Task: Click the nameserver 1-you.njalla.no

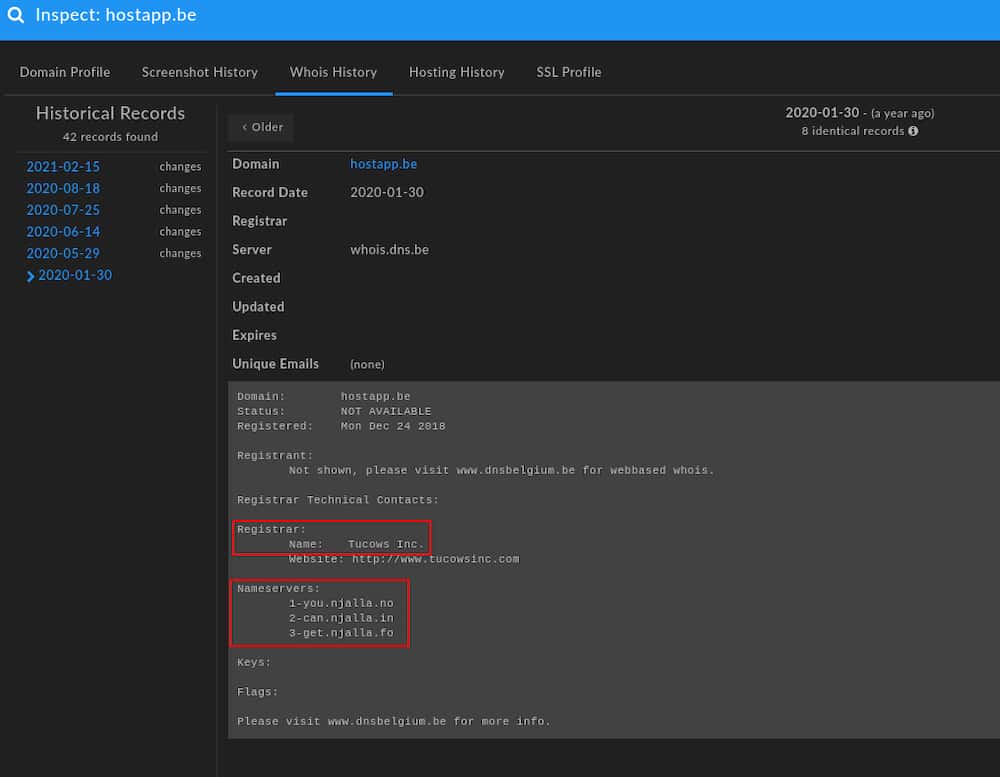Action: coord(341,603)
